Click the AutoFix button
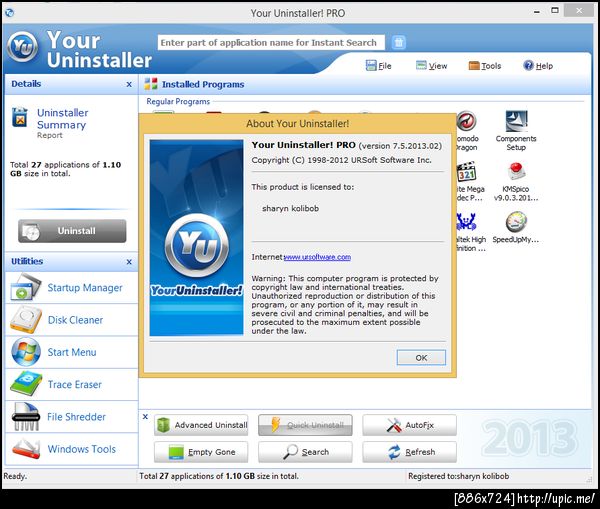600x509 pixels. (x=409, y=425)
